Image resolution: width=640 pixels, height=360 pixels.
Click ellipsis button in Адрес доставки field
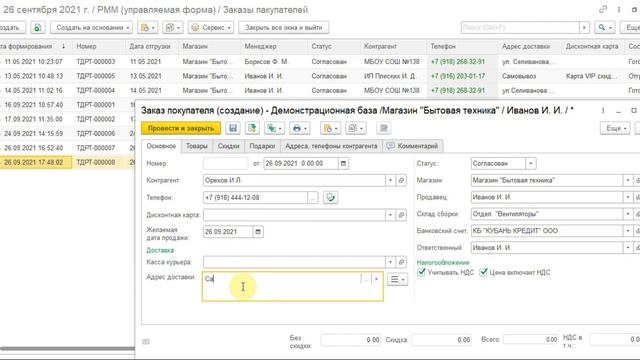(366, 279)
